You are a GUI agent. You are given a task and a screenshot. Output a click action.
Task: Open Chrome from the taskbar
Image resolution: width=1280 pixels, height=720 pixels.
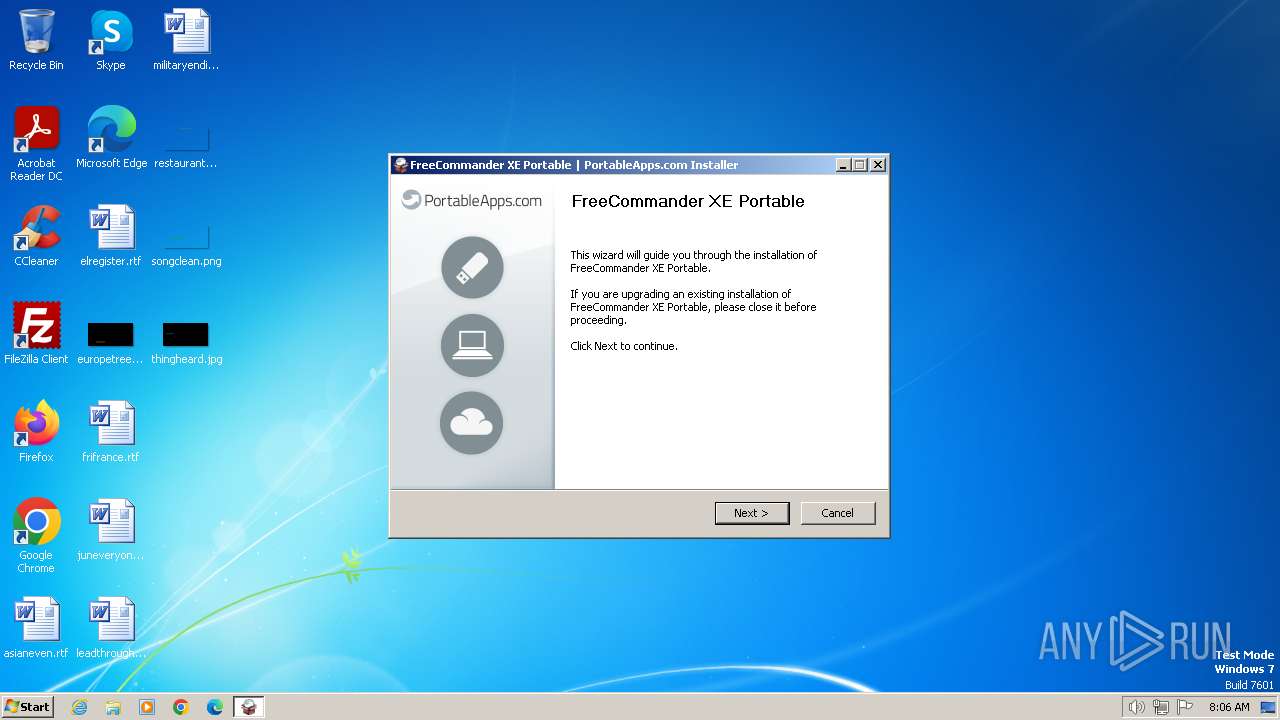(181, 707)
